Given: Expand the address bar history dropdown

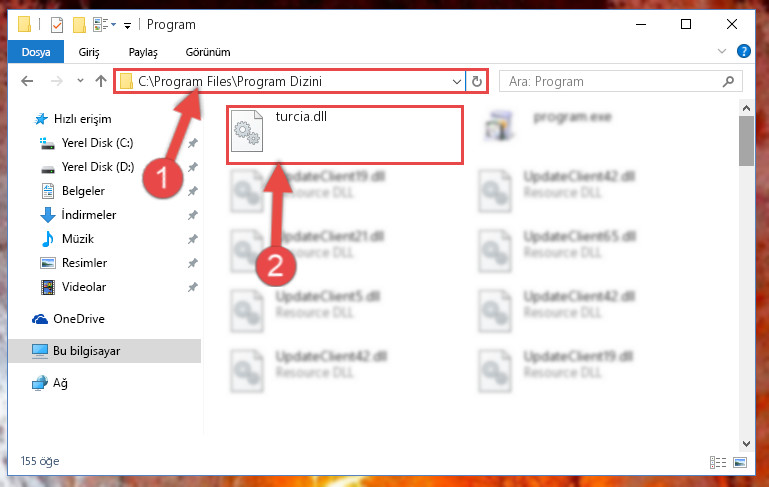Looking at the screenshot, I should pos(457,81).
